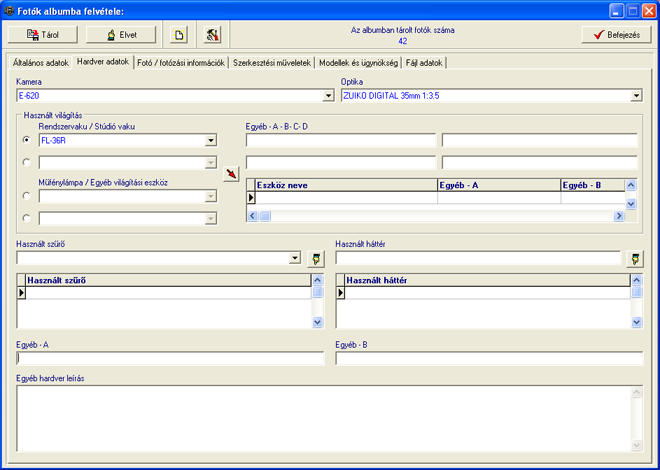
Task: Click the Használt szűrő grid column header
Action: click(x=168, y=280)
